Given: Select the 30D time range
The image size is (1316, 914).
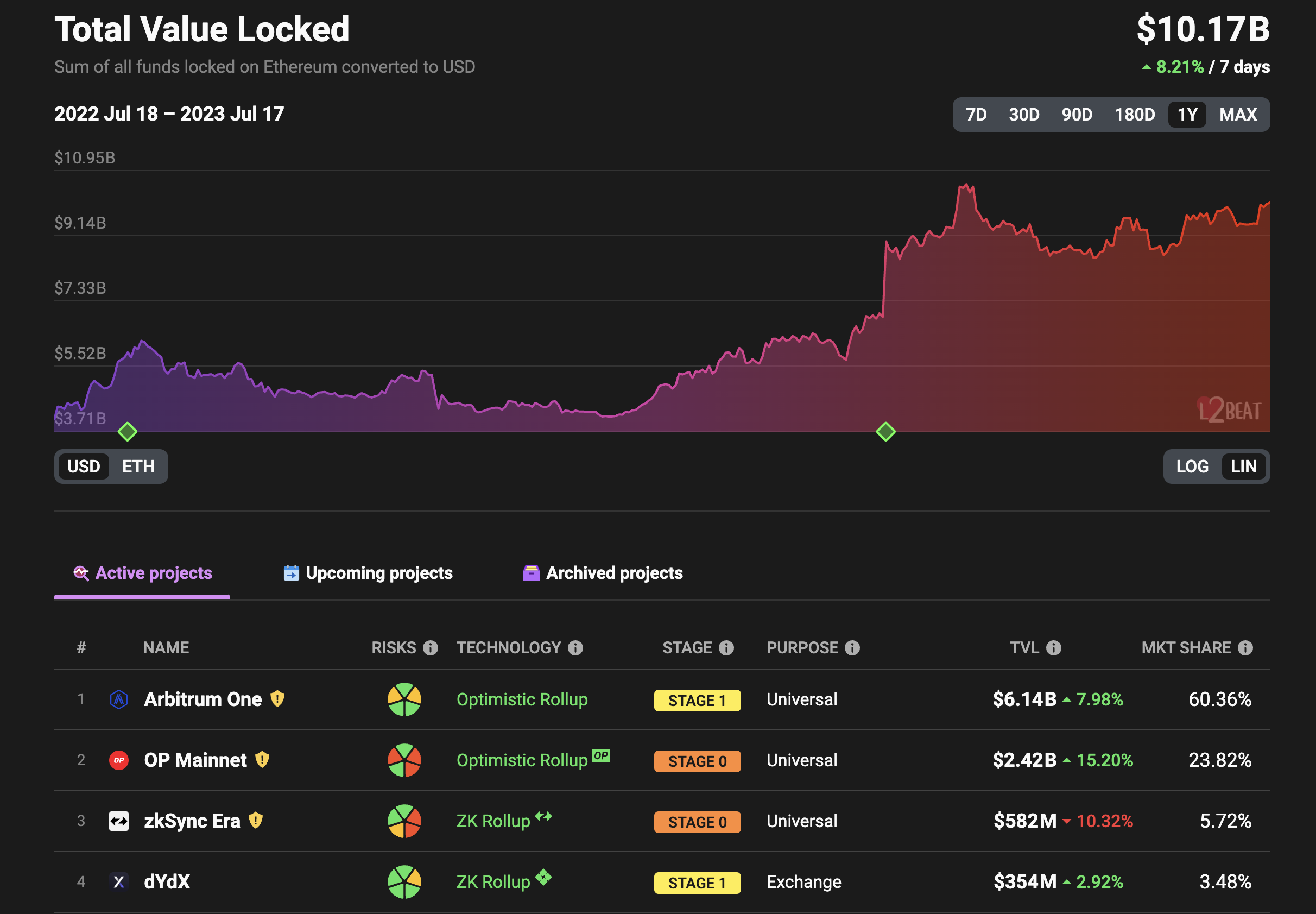Looking at the screenshot, I should click(1024, 115).
